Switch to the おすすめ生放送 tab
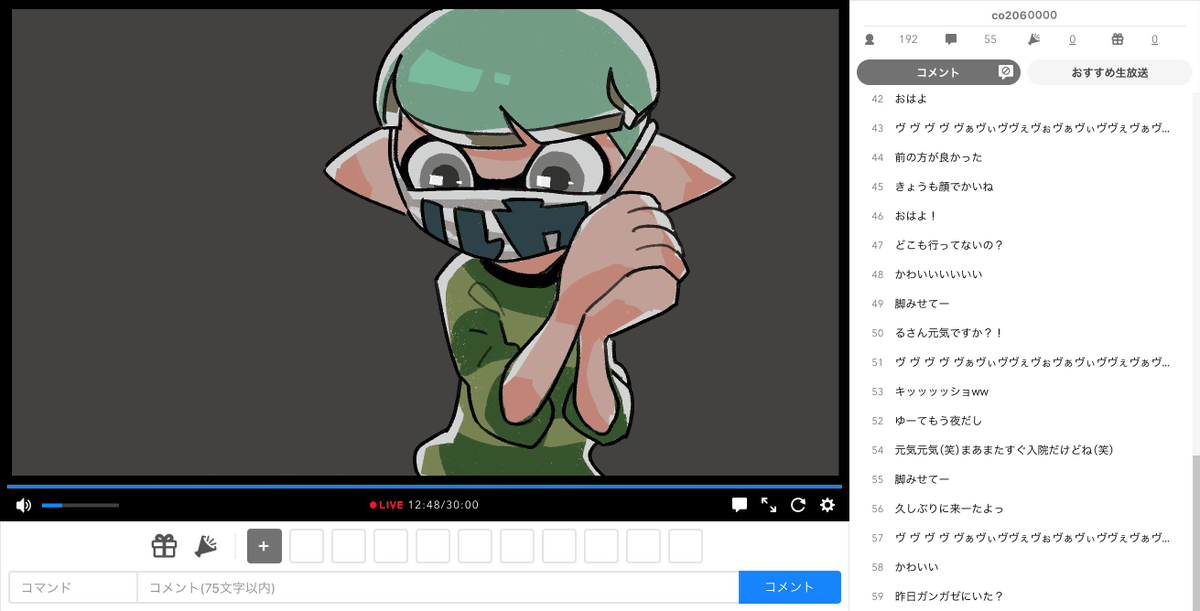The image size is (1200, 611). coord(1110,72)
